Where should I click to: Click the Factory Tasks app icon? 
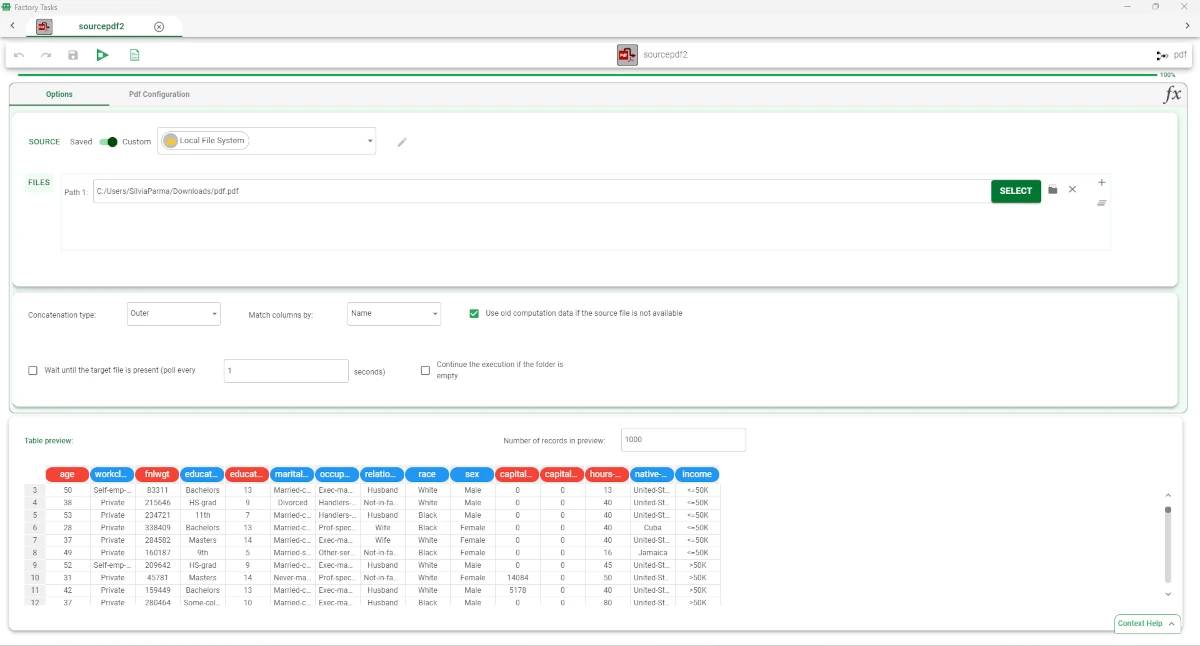click(x=7, y=6)
